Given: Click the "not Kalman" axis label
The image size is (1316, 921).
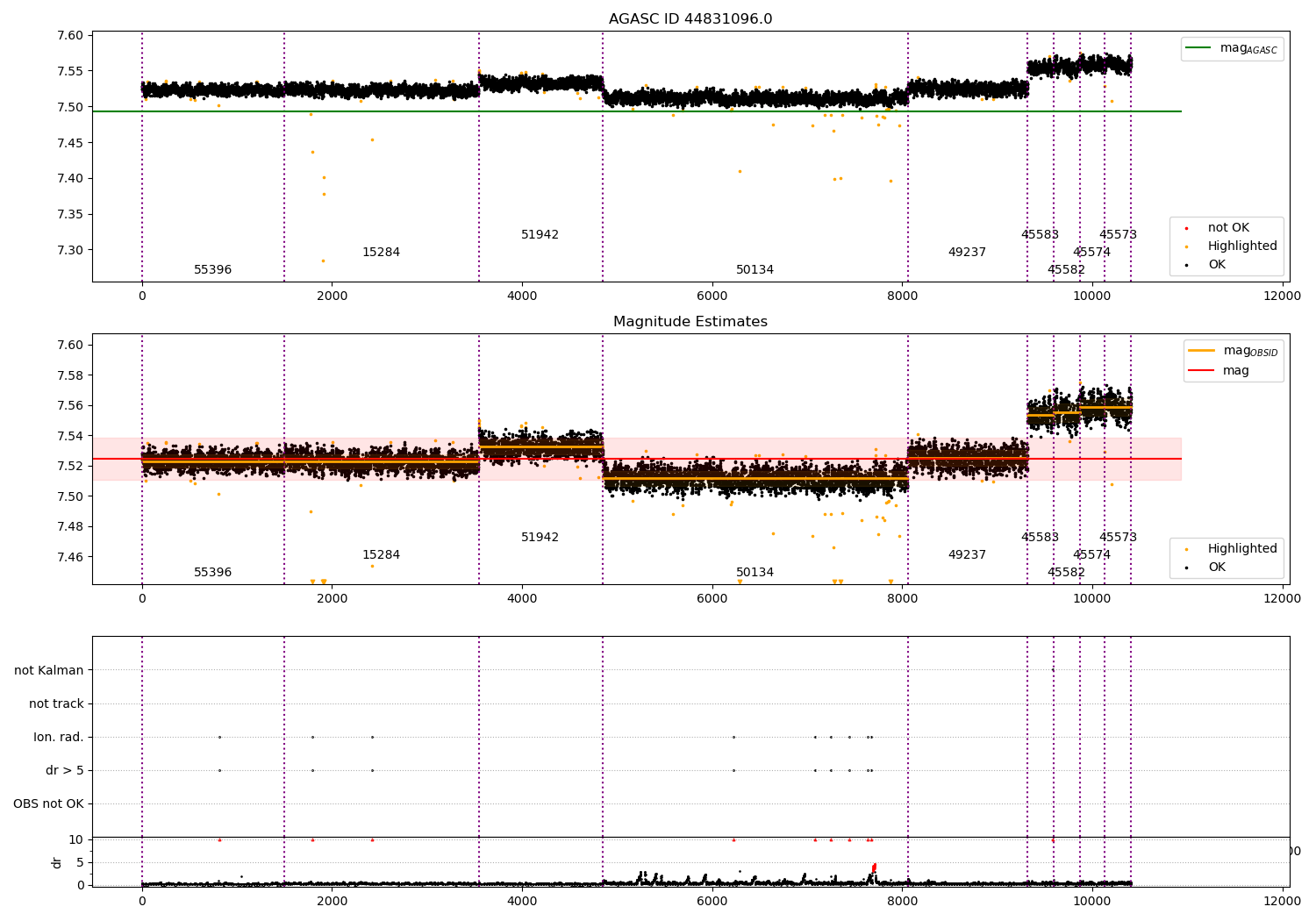Looking at the screenshot, I should coord(49,670).
